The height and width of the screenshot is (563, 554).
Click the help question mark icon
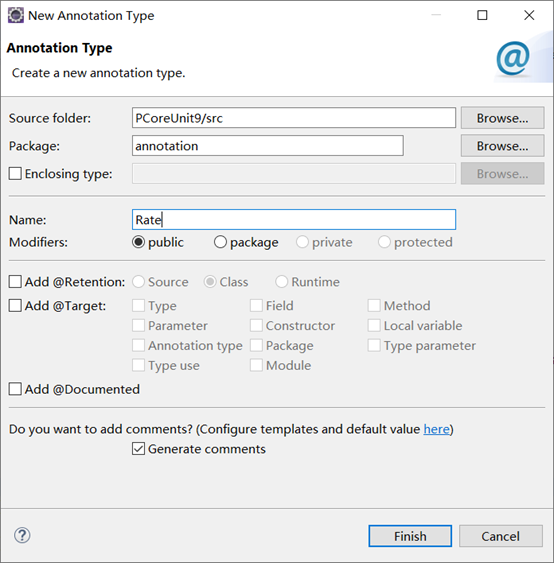tap(22, 535)
